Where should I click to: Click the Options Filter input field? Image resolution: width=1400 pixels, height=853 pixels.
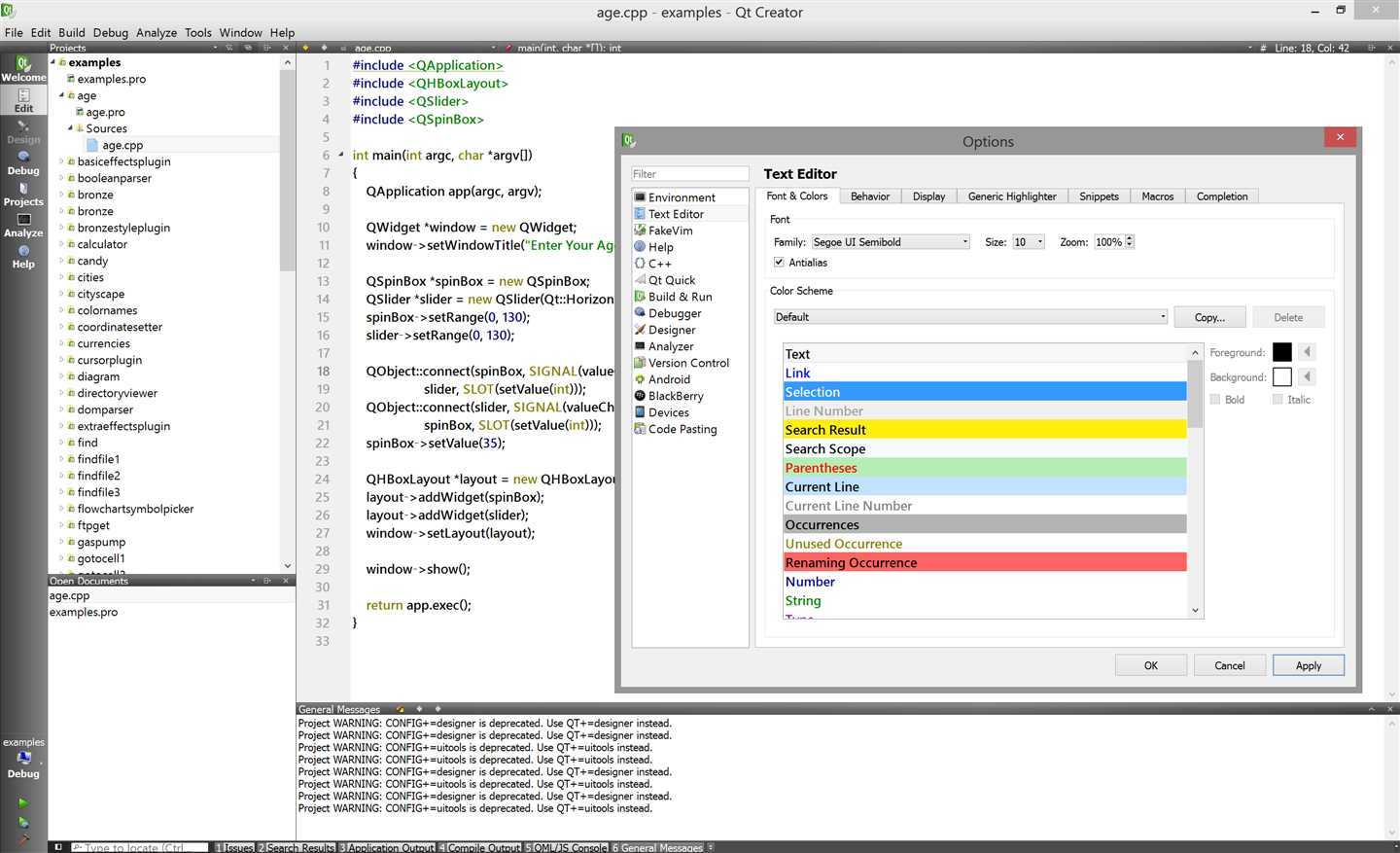[690, 174]
